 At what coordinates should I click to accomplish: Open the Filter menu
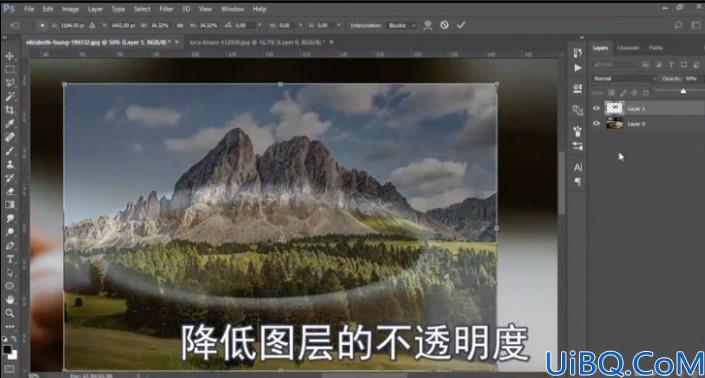[166, 9]
